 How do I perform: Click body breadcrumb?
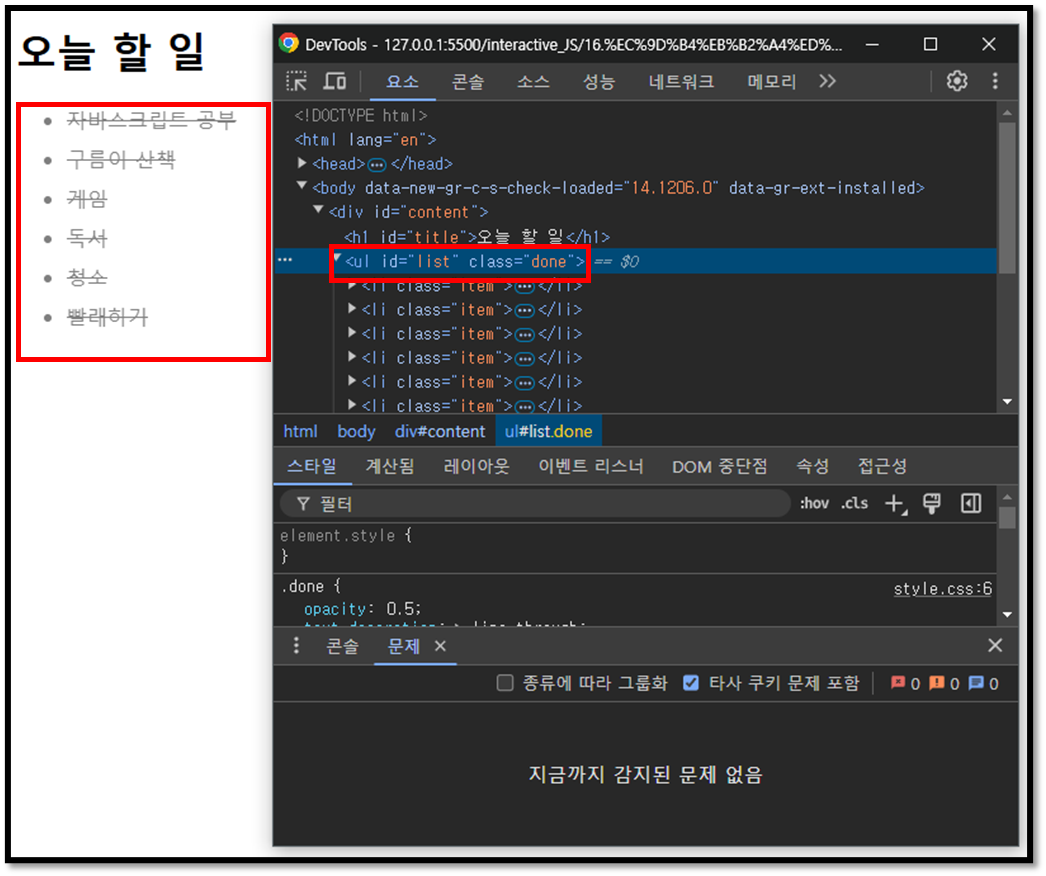[356, 431]
